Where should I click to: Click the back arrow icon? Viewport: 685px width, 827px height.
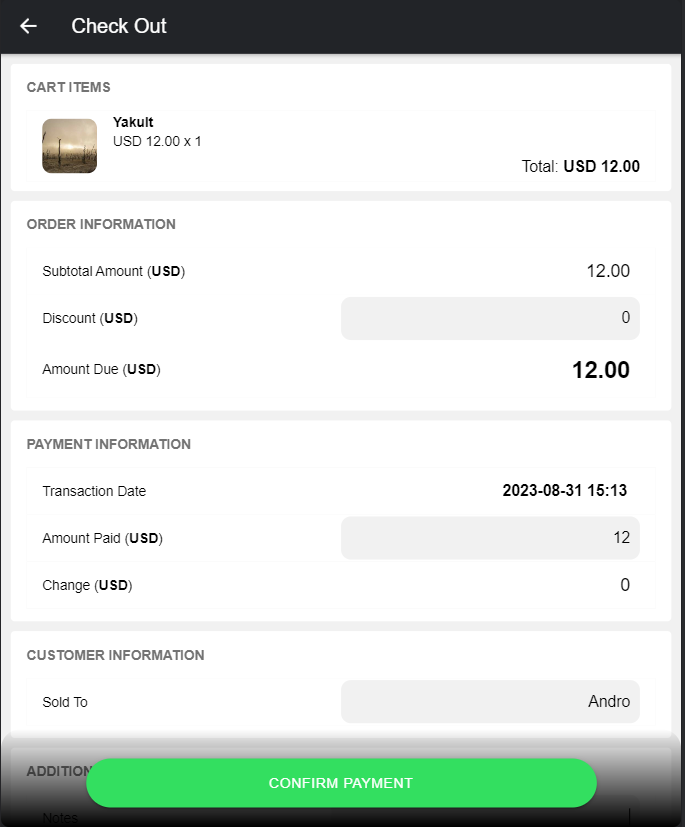[x=28, y=26]
